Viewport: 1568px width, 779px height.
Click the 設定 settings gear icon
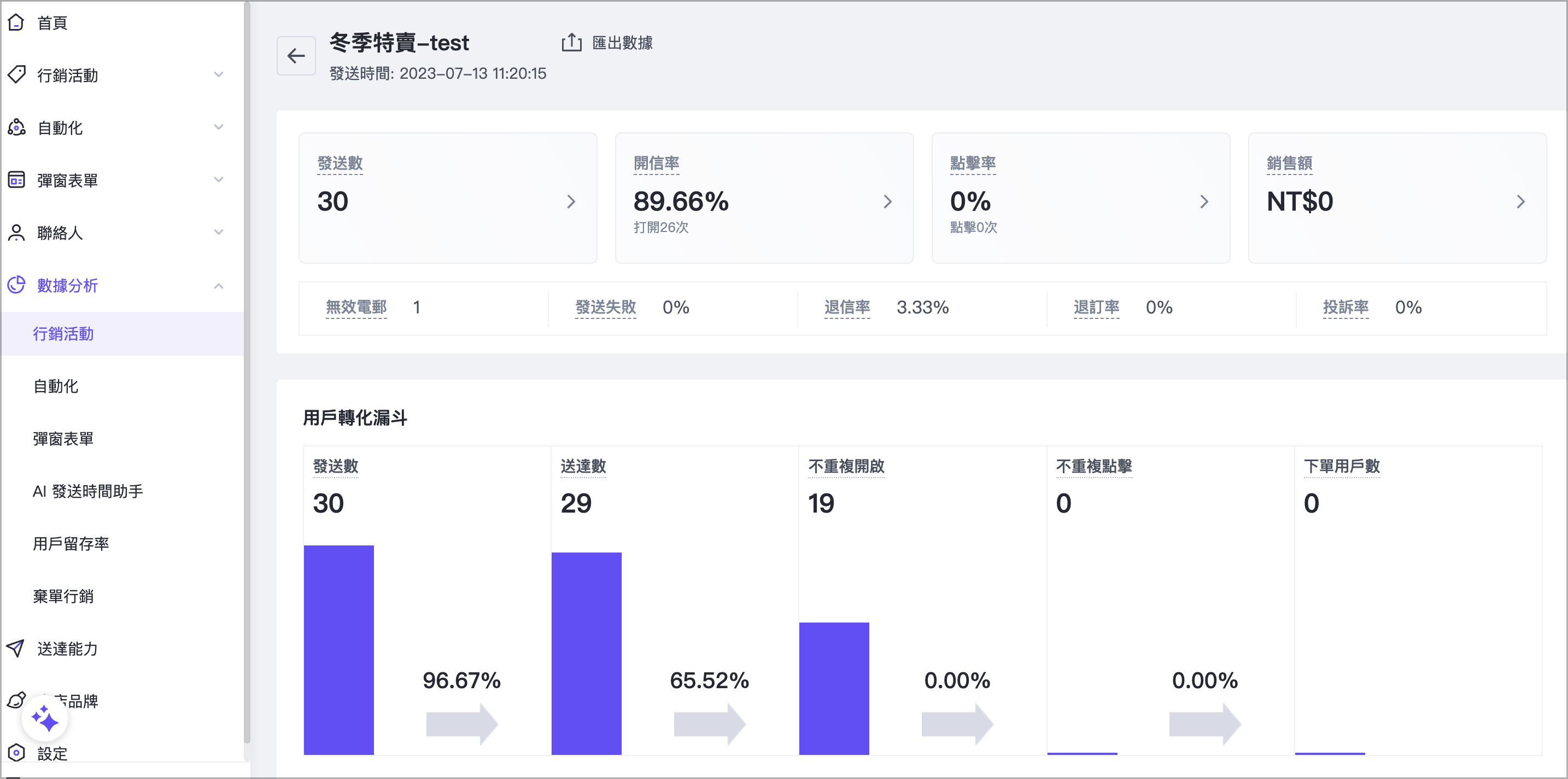click(x=16, y=753)
